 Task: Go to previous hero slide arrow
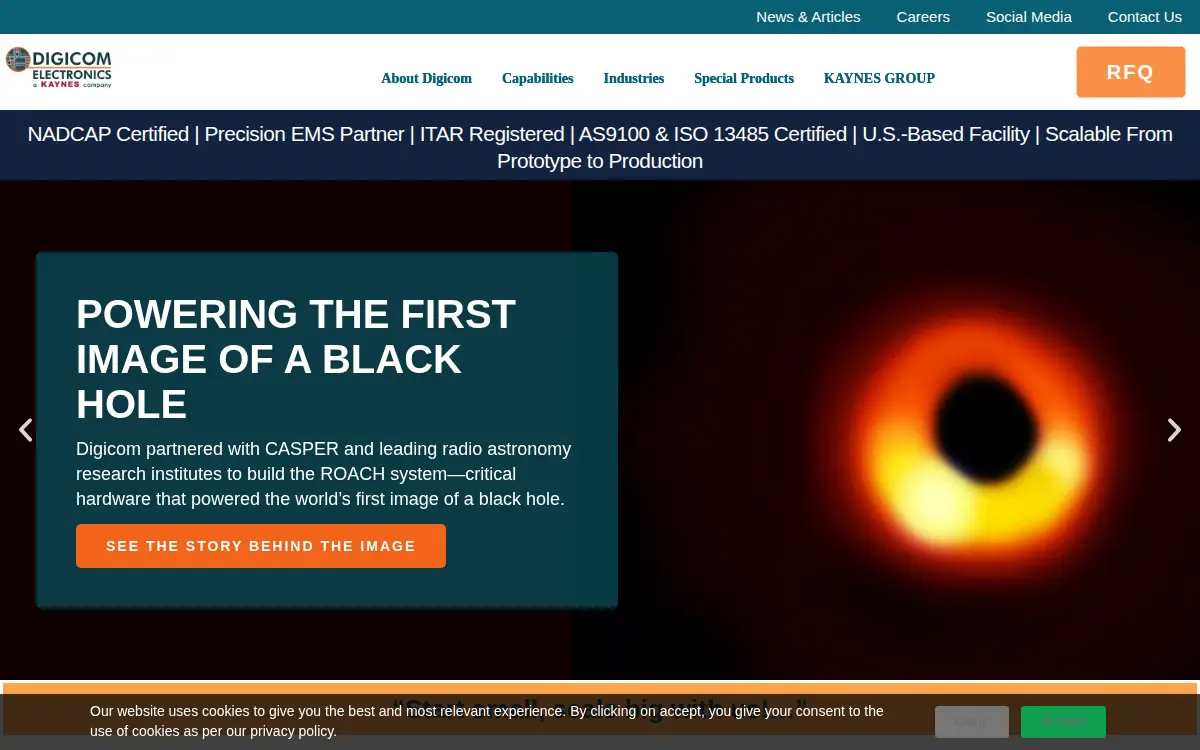point(26,430)
